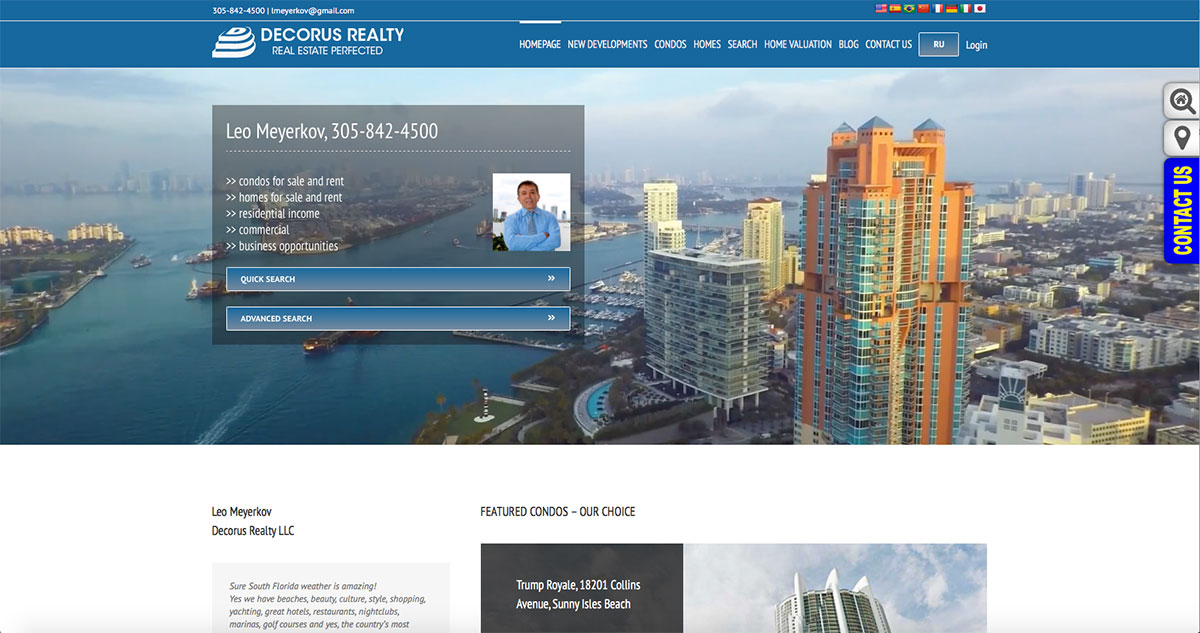Expand the QUICK SEARCH panel
This screenshot has height=633, width=1200.
[398, 279]
